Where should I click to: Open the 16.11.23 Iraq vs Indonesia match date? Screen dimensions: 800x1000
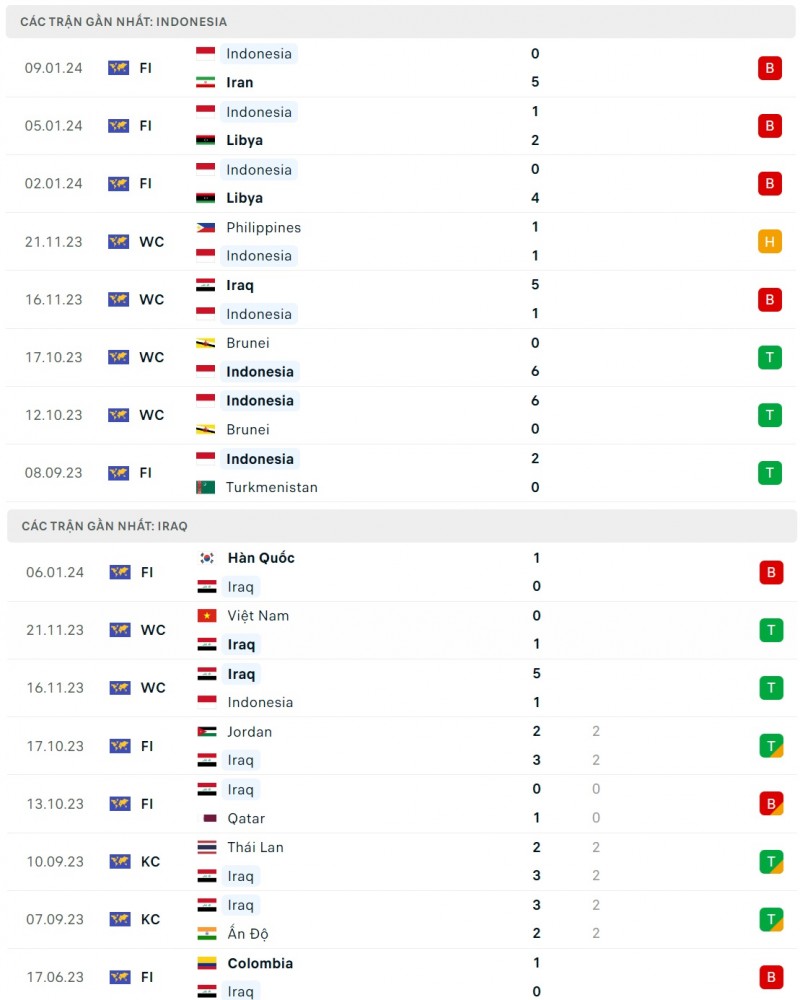tap(54, 300)
